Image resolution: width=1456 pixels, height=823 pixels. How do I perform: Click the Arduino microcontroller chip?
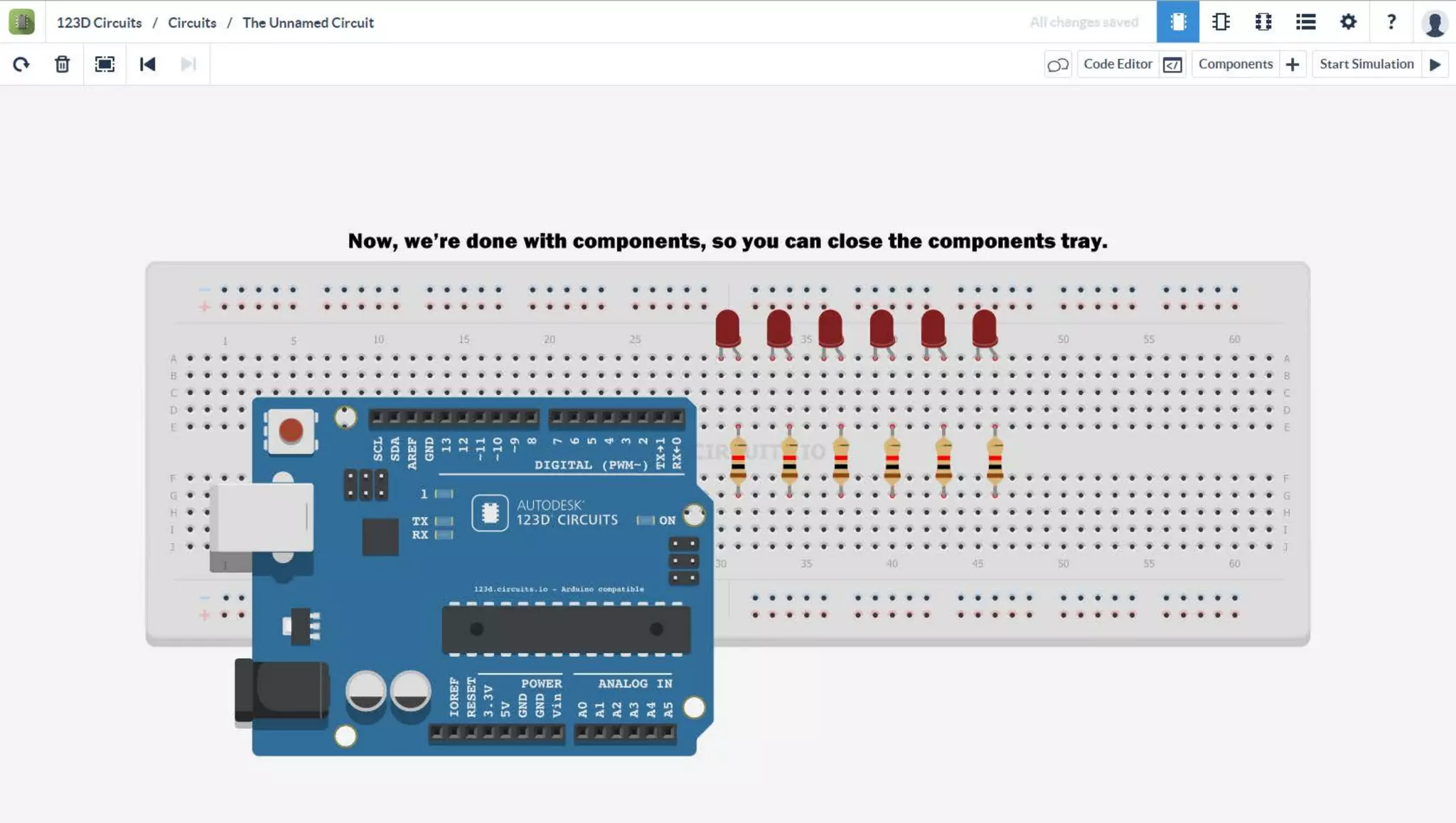566,630
